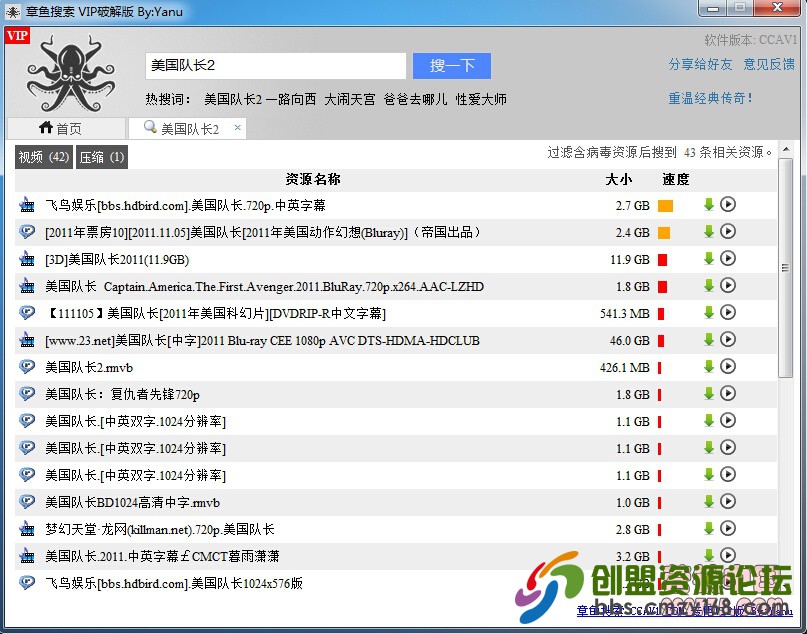The height and width of the screenshot is (634, 807).
Task: Download 美国队长BD1024高清中字.rmvb
Action: pos(709,501)
